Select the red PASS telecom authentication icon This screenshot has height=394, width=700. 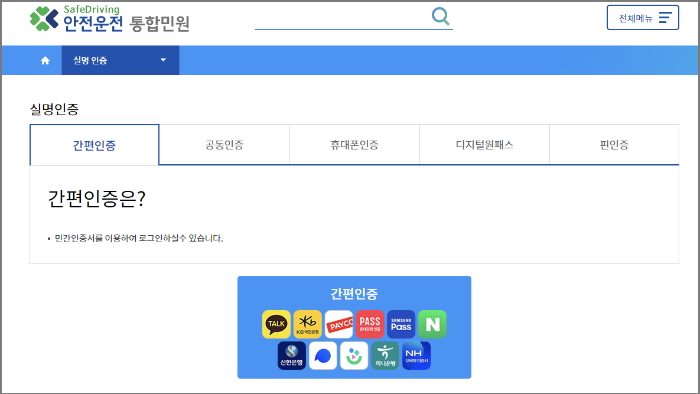[x=370, y=324]
